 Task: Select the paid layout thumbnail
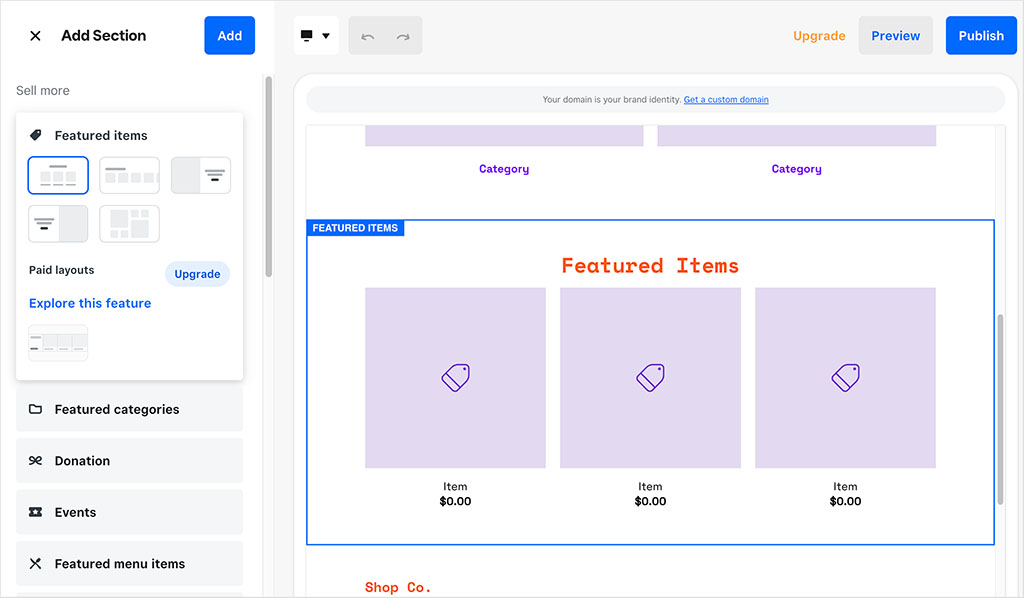click(58, 343)
